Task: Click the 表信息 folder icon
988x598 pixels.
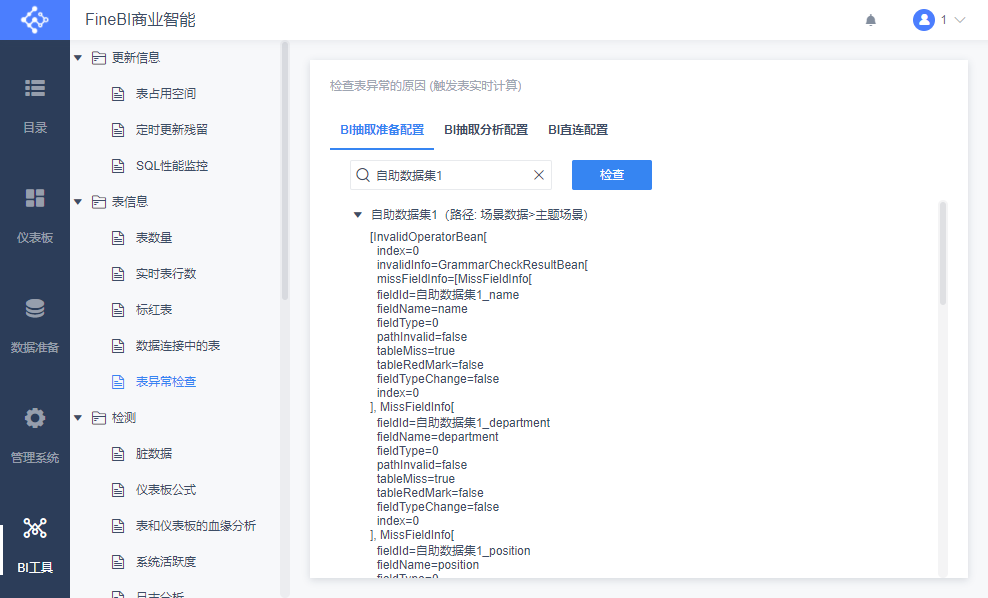Action: pos(99,202)
